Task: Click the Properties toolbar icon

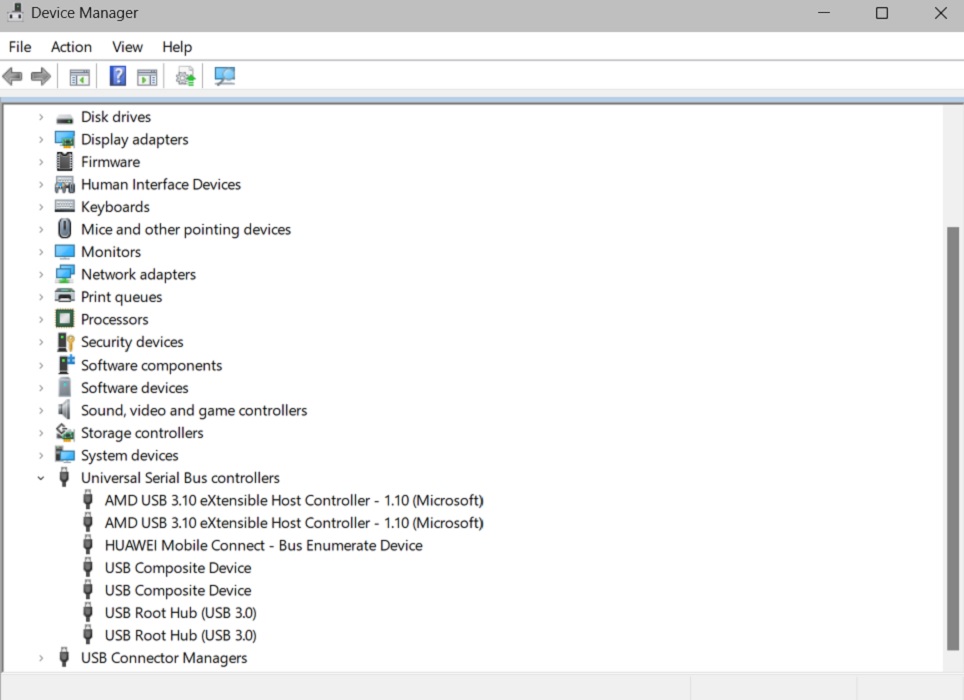Action: pyautogui.click(x=147, y=75)
